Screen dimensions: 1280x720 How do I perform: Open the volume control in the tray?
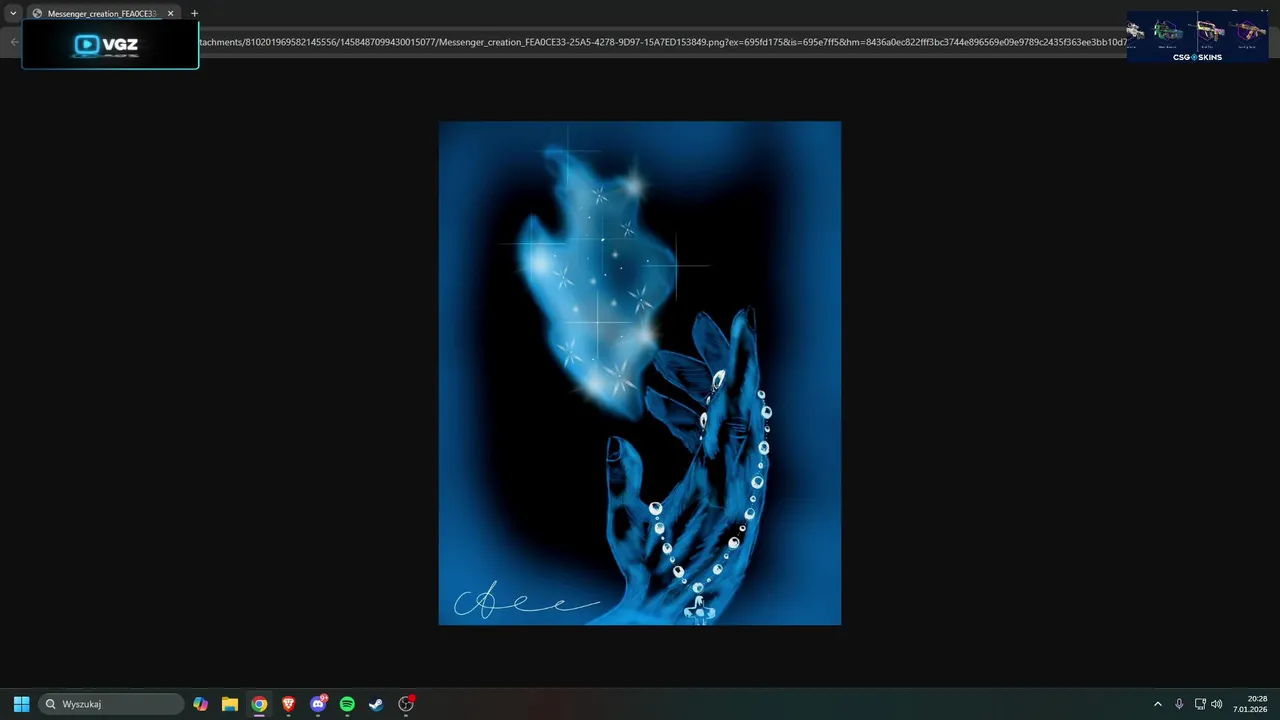tap(1217, 704)
